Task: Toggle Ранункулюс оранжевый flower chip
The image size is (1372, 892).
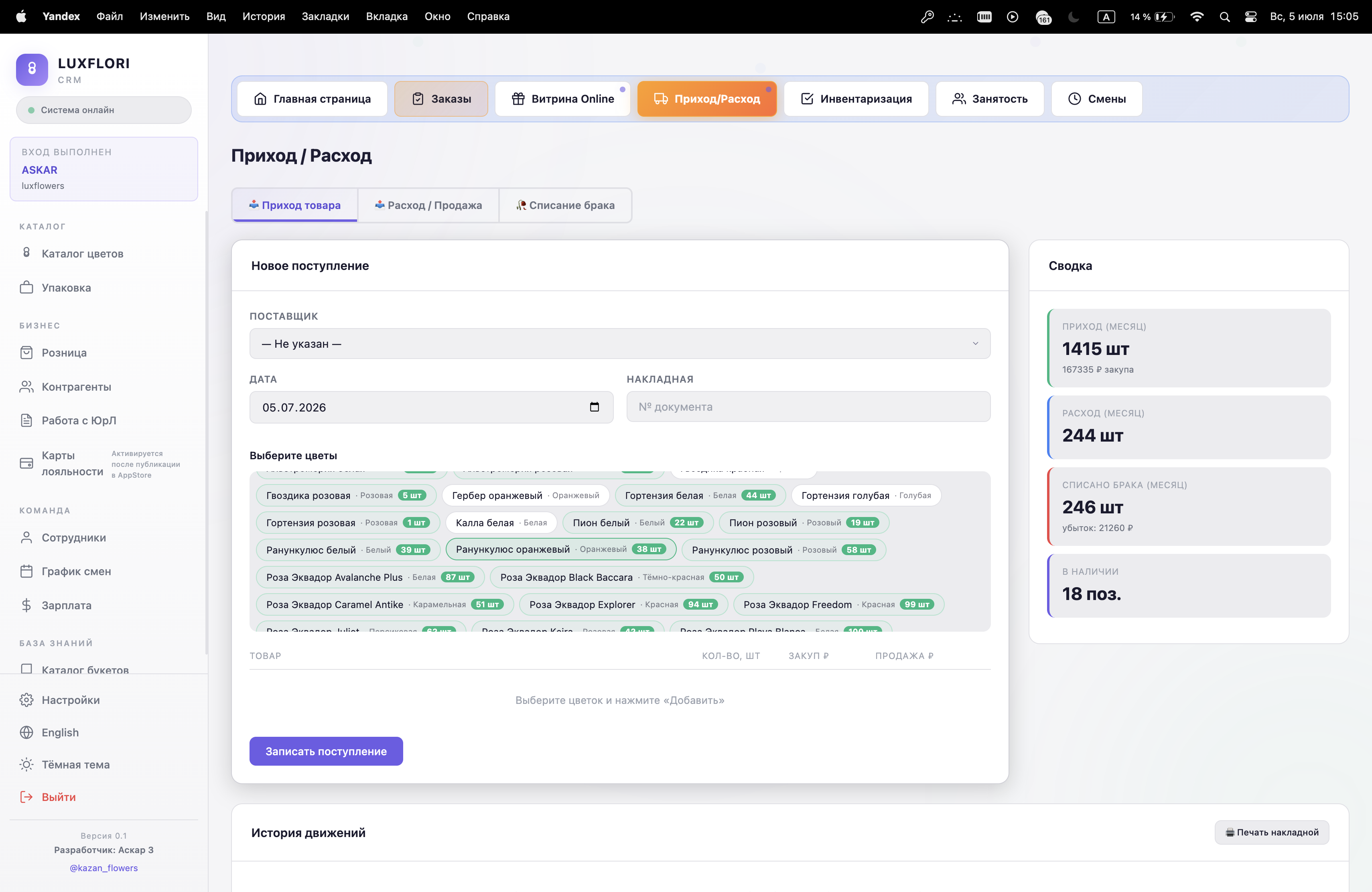Action: (x=560, y=549)
